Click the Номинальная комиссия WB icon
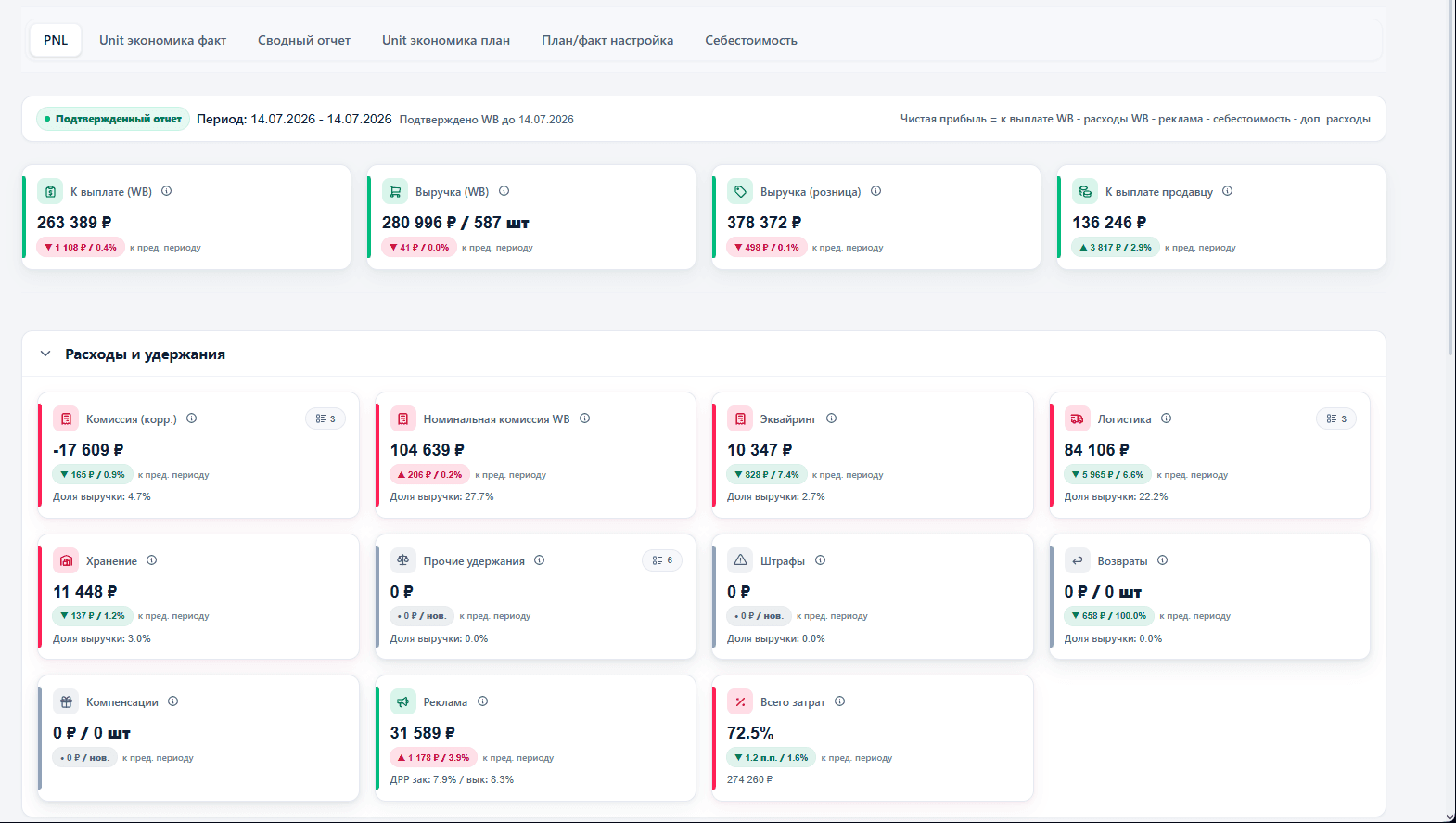The width and height of the screenshot is (1456, 823). coord(402,418)
